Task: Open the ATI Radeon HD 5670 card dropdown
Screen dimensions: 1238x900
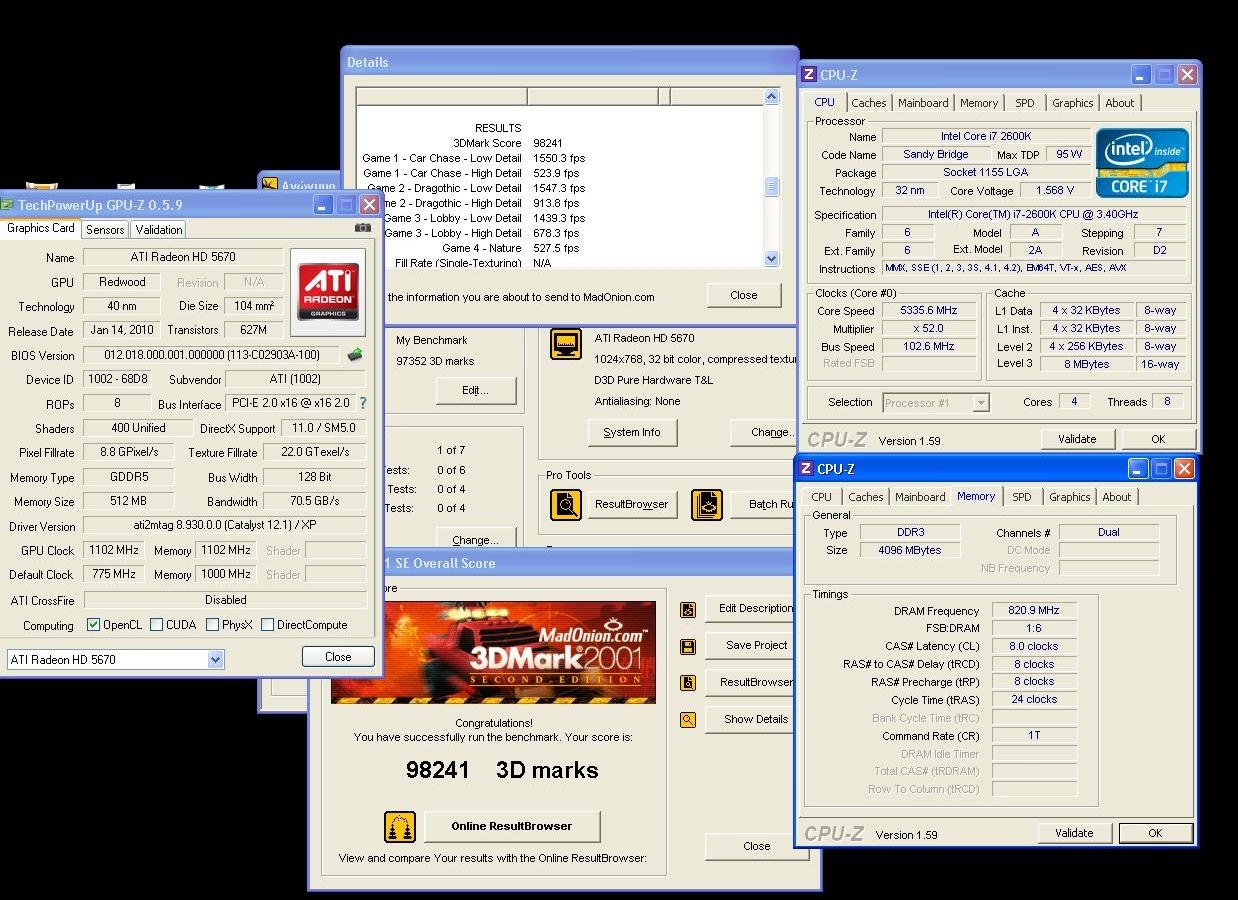Action: 215,660
